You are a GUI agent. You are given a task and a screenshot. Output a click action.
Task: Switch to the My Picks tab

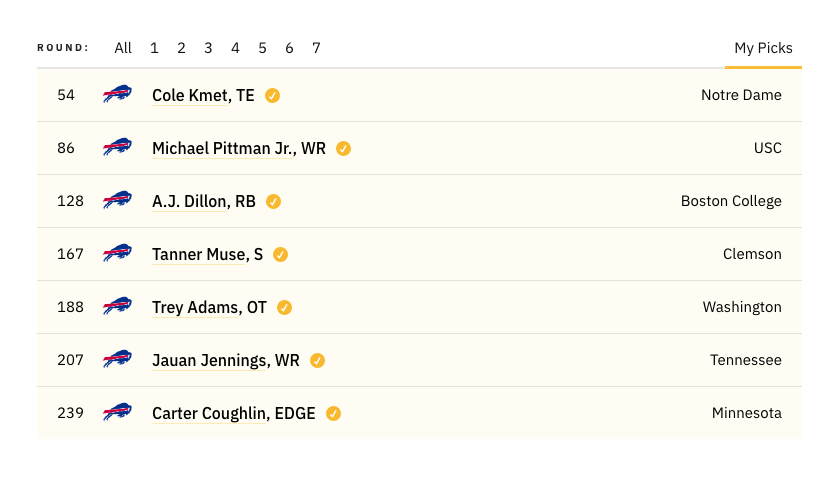763,48
